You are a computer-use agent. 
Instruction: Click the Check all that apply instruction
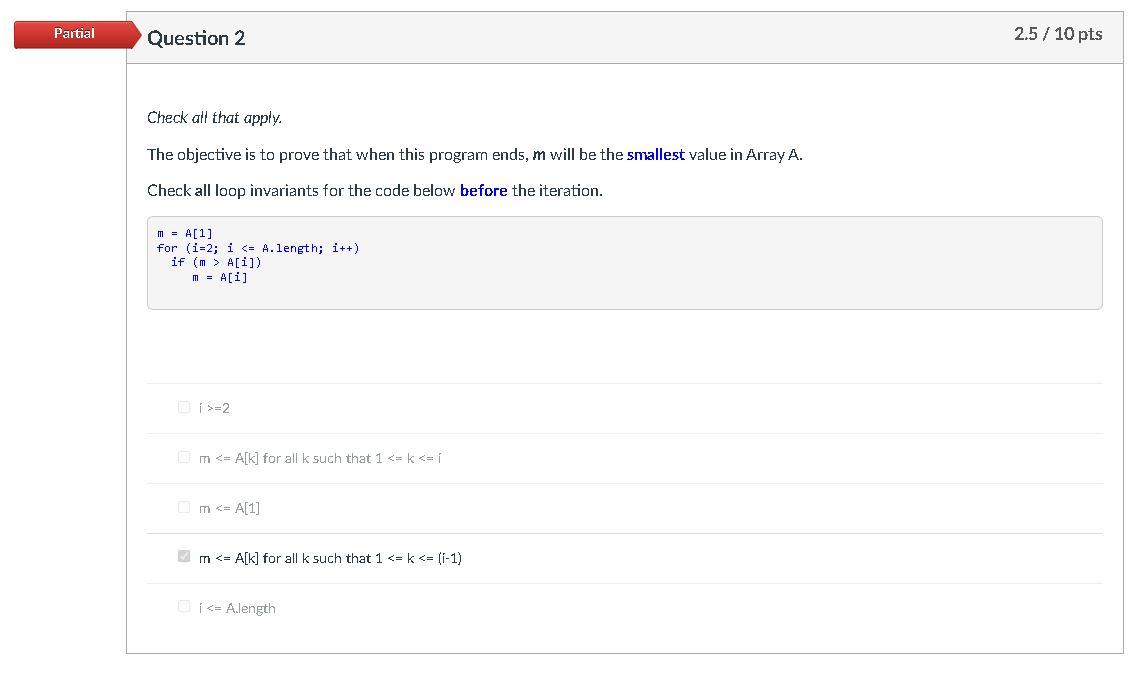214,118
